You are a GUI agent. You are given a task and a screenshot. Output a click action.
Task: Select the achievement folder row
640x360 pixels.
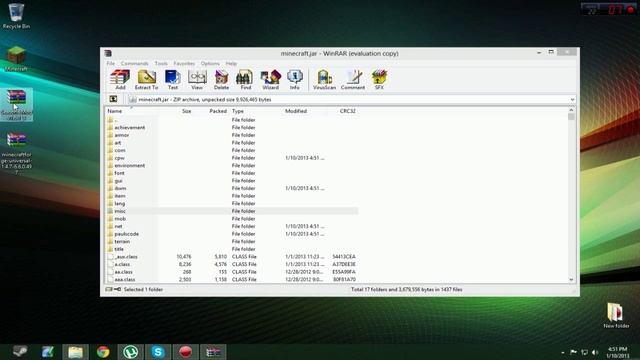(x=232, y=127)
